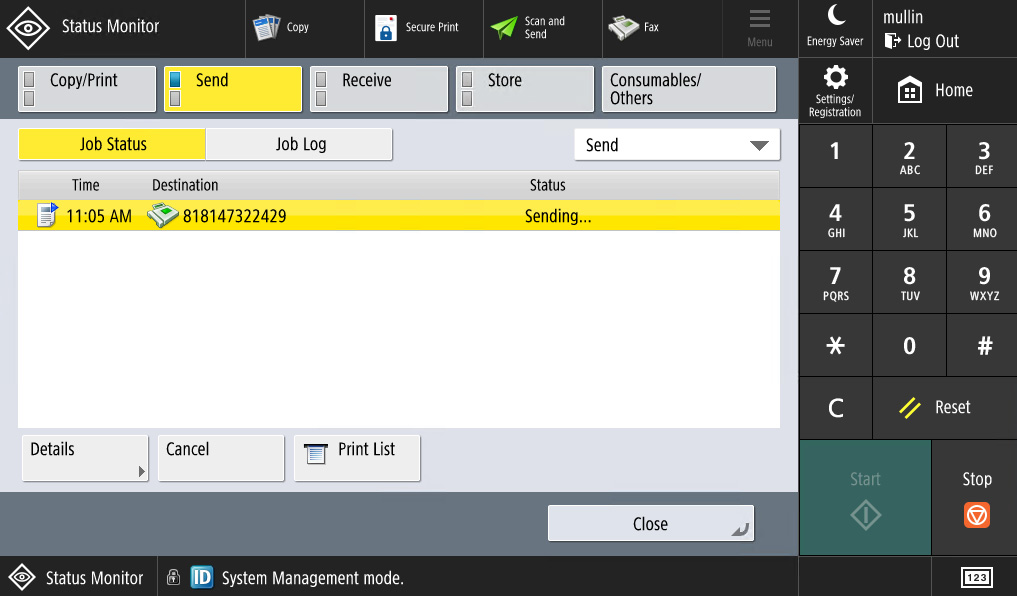Viewport: 1017px width, 596px height.
Task: Switch to the Copy/Print status tab
Action: pyautogui.click(x=87, y=89)
